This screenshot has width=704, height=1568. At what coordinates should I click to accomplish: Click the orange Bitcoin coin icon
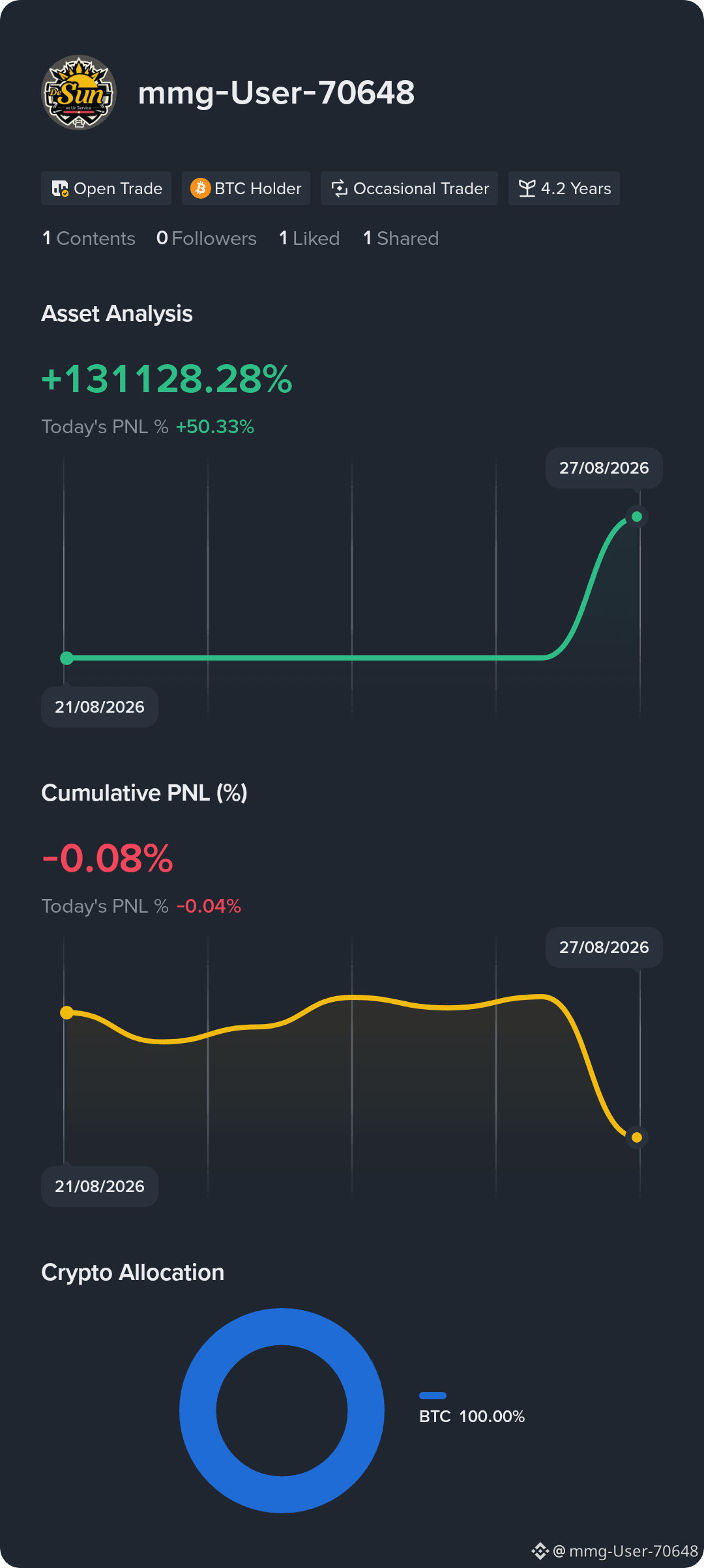tap(200, 188)
